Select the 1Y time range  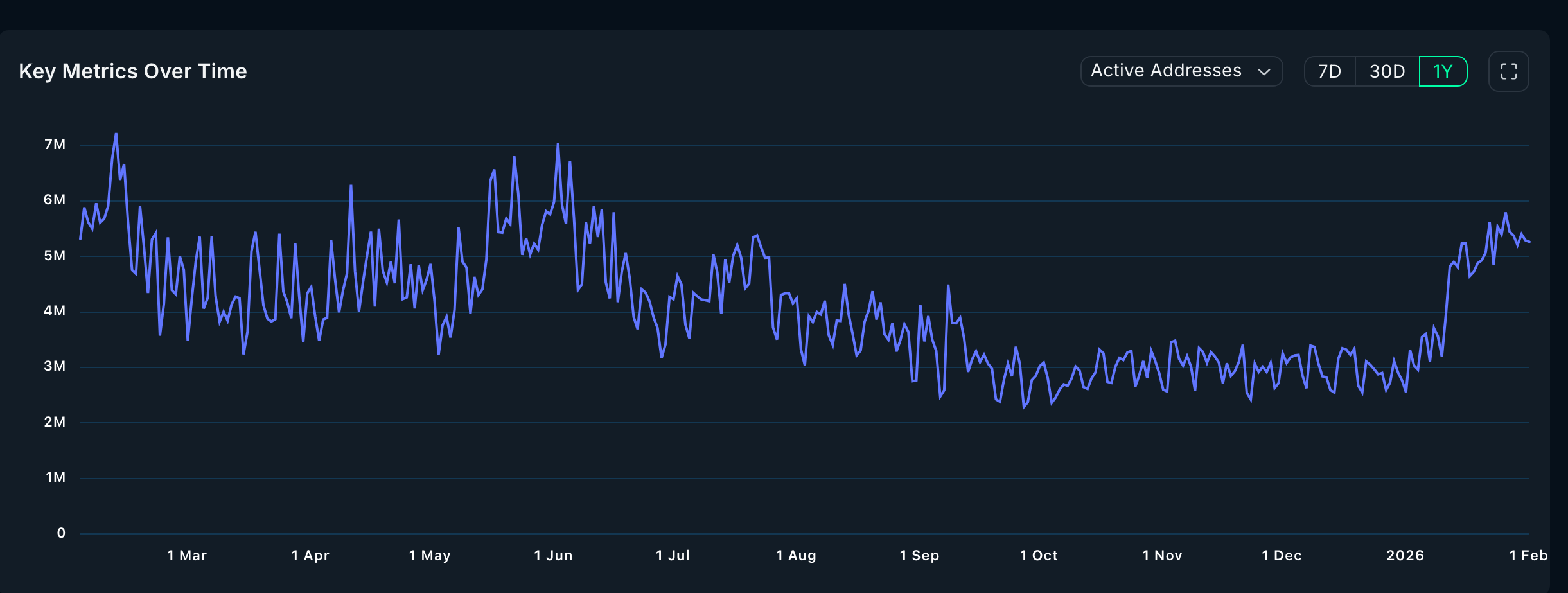tap(1443, 71)
